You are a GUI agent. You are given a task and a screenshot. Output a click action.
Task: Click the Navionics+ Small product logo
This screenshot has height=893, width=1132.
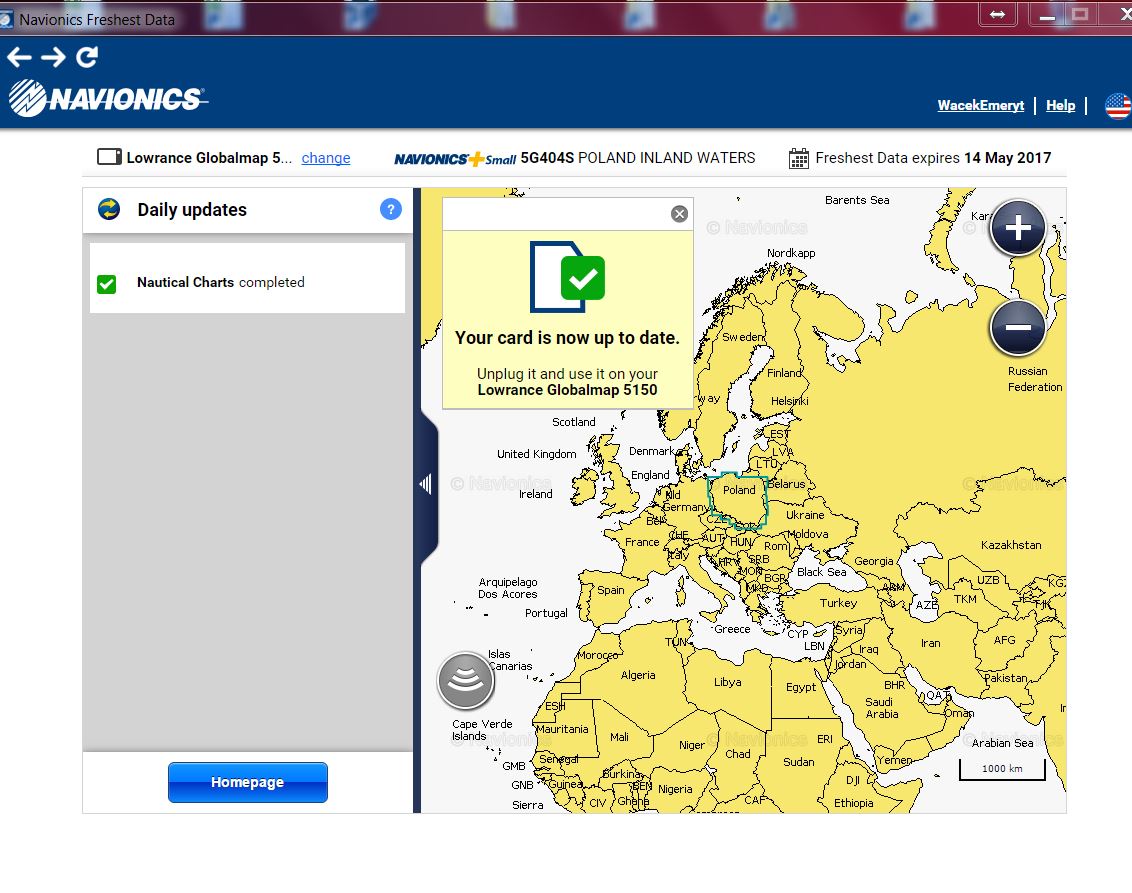coord(455,159)
